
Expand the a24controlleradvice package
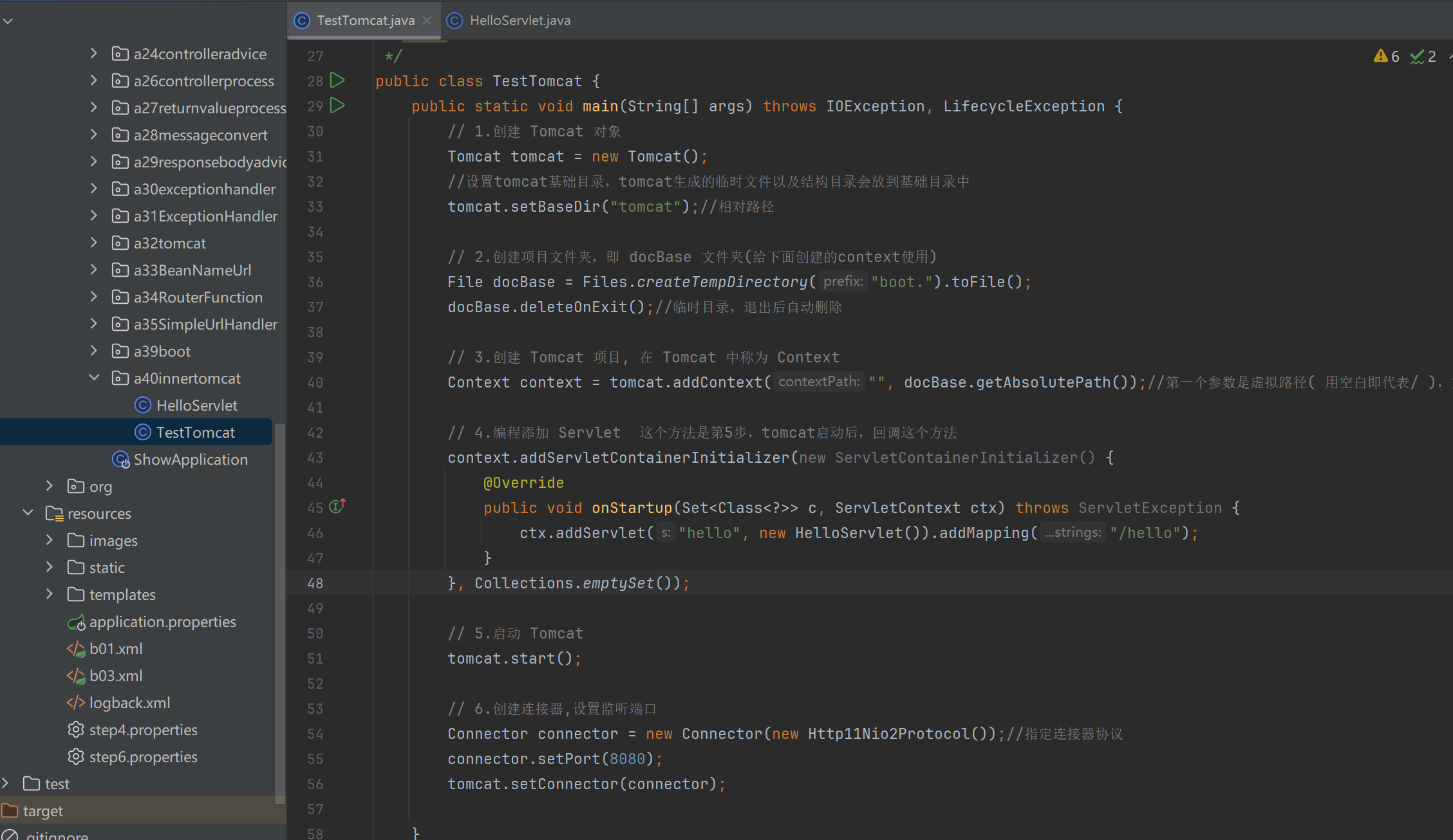[94, 53]
